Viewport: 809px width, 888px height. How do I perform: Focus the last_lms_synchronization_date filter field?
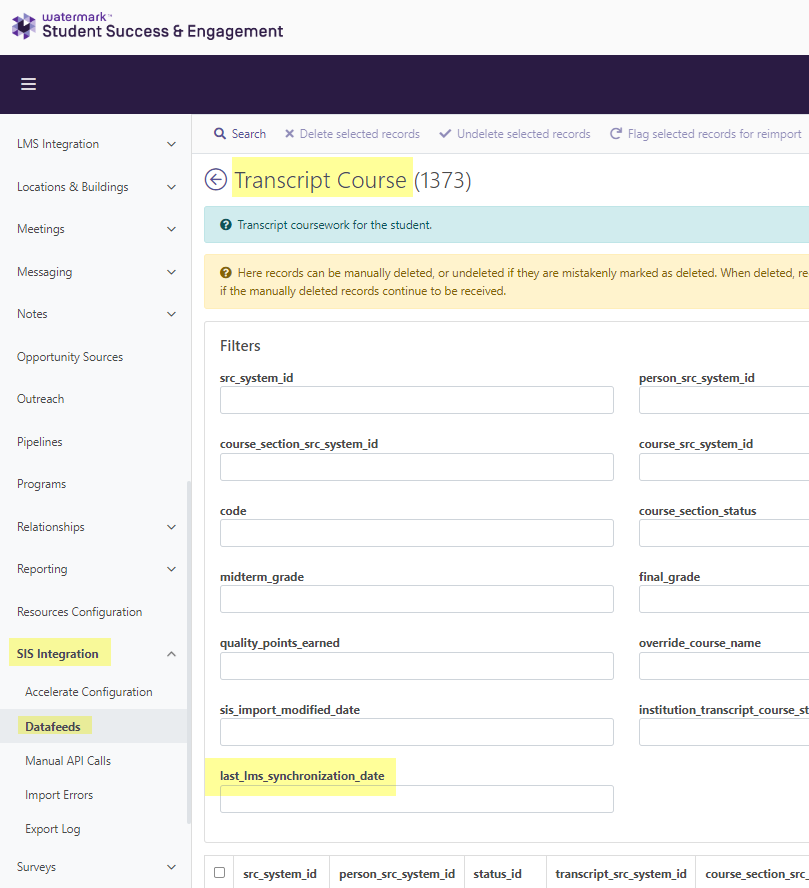pyautogui.click(x=417, y=799)
